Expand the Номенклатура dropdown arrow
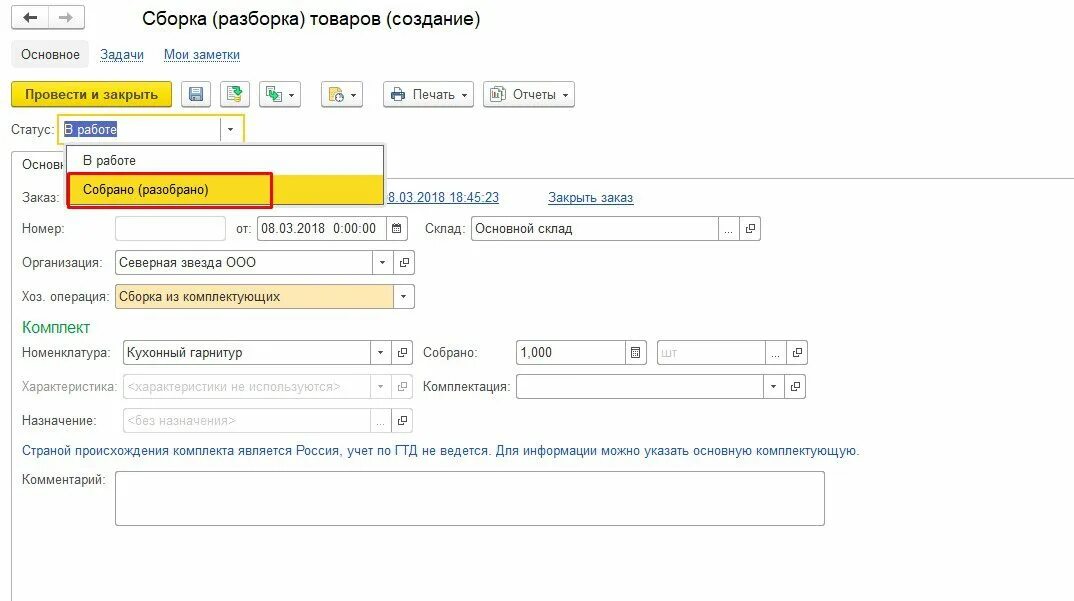 click(381, 353)
